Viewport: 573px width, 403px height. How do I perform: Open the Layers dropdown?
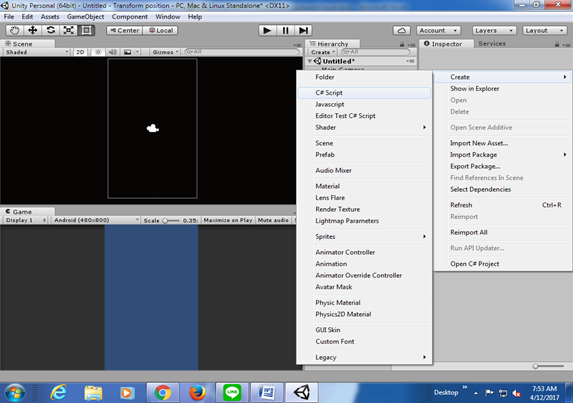pyautogui.click(x=494, y=30)
